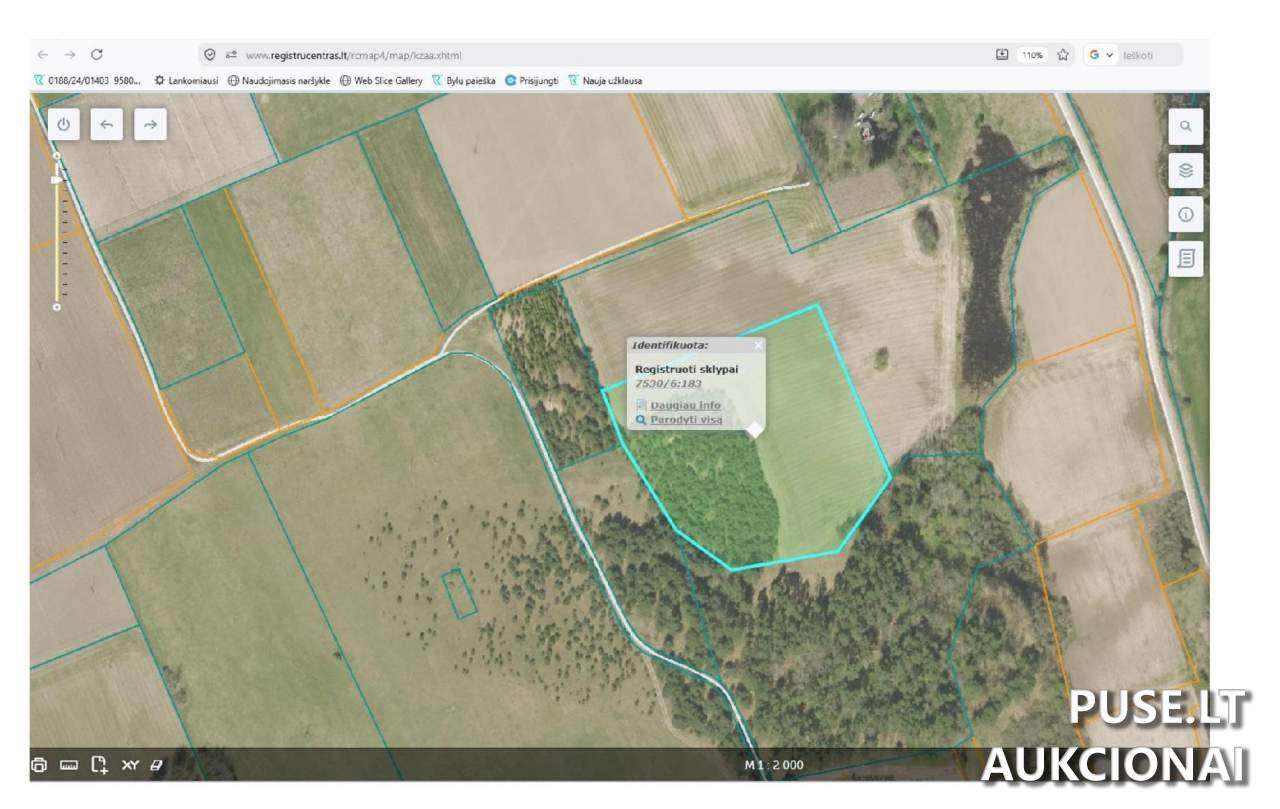1280x809 pixels.
Task: Click the zoom slider top end circle
Action: coord(57,156)
